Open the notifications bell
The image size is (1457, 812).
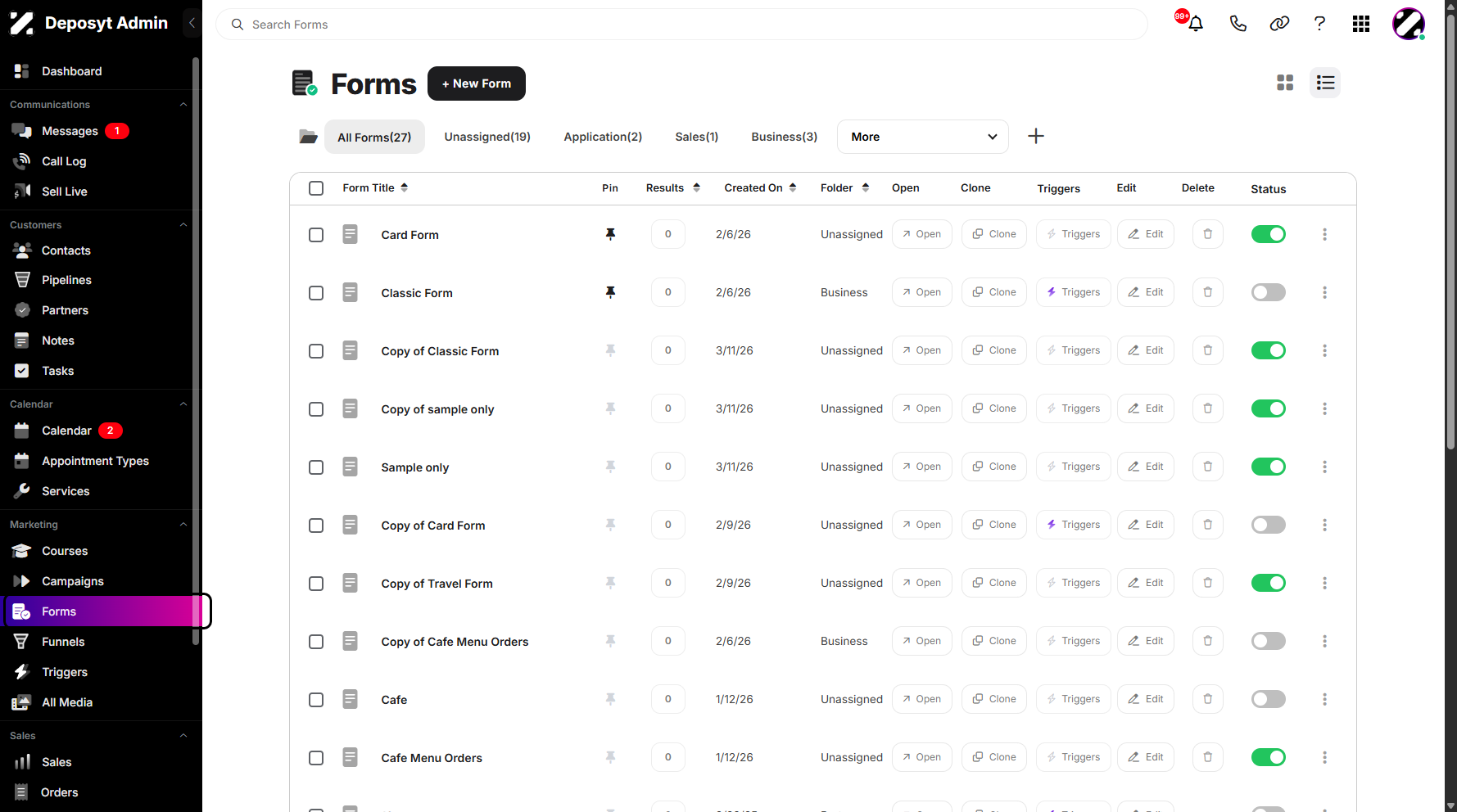coord(1195,24)
